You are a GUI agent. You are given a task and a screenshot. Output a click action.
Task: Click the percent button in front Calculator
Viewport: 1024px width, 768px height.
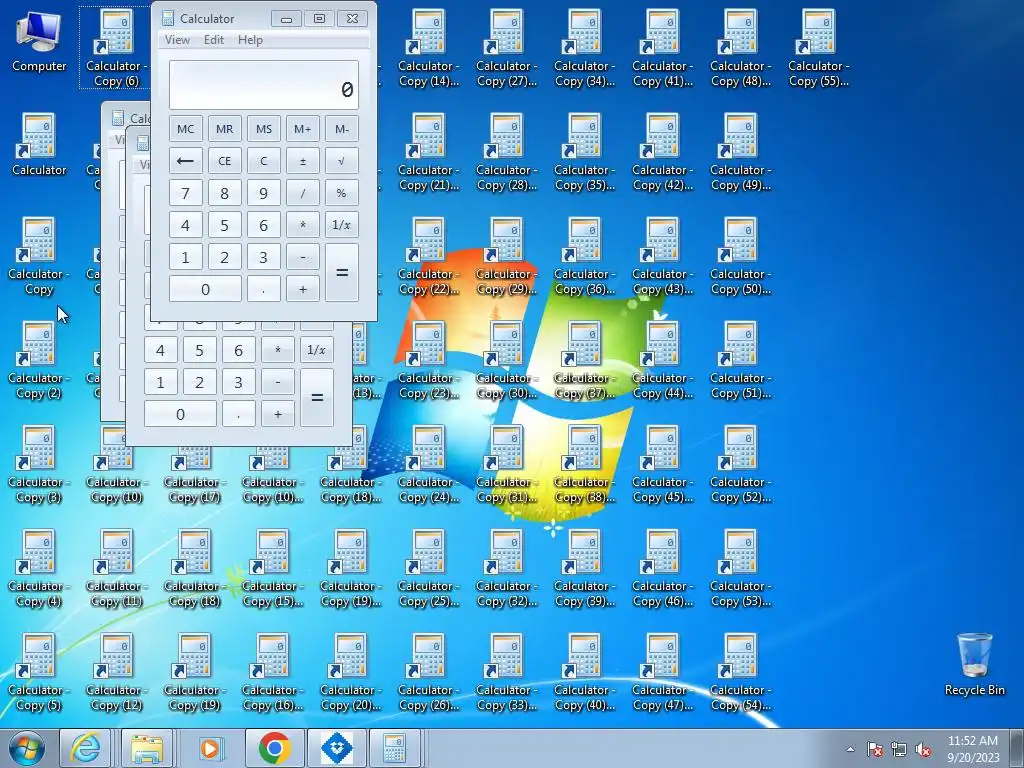pyautogui.click(x=342, y=193)
